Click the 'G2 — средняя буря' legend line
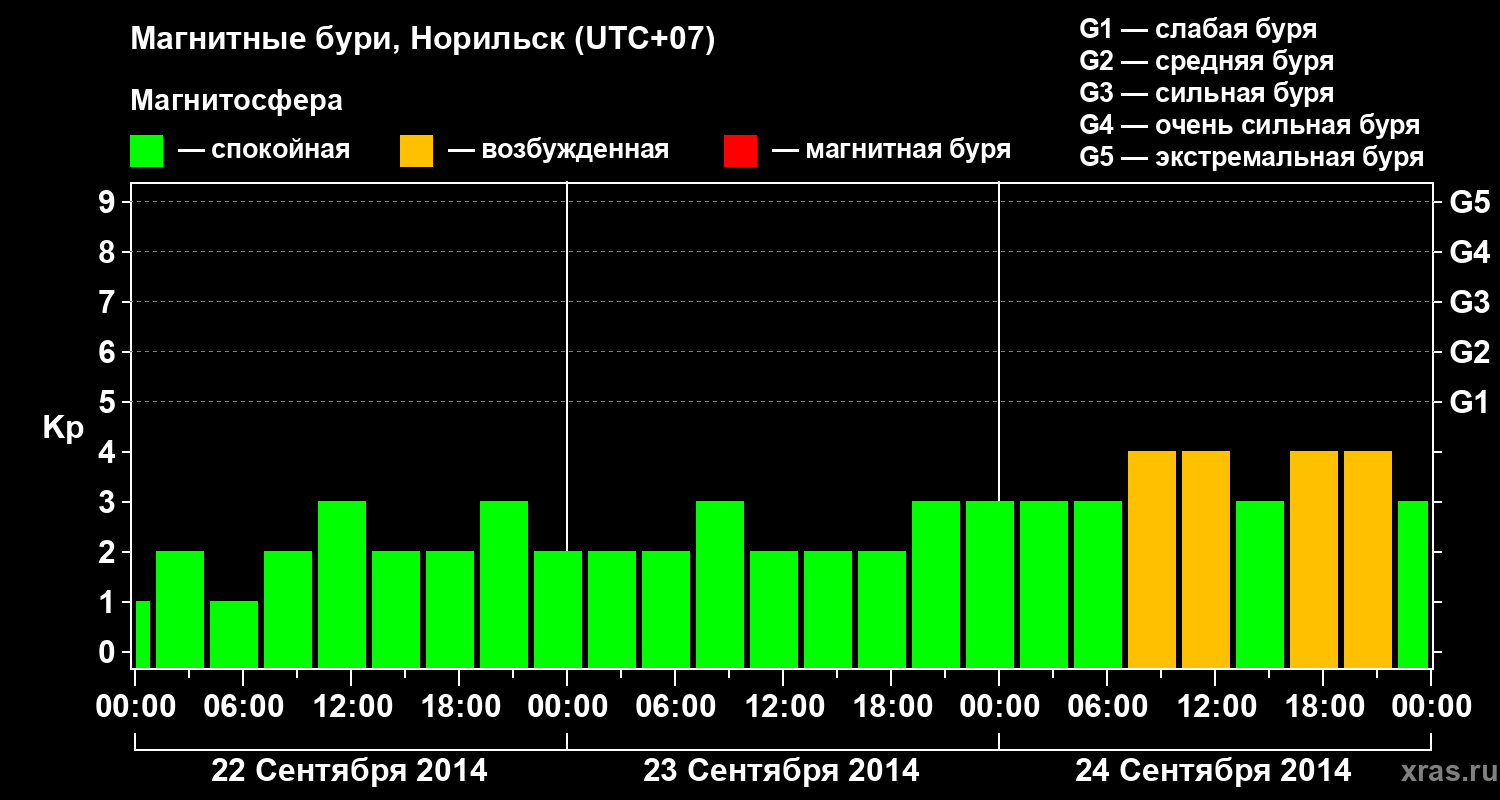Image resolution: width=1500 pixels, height=800 pixels. point(1207,61)
